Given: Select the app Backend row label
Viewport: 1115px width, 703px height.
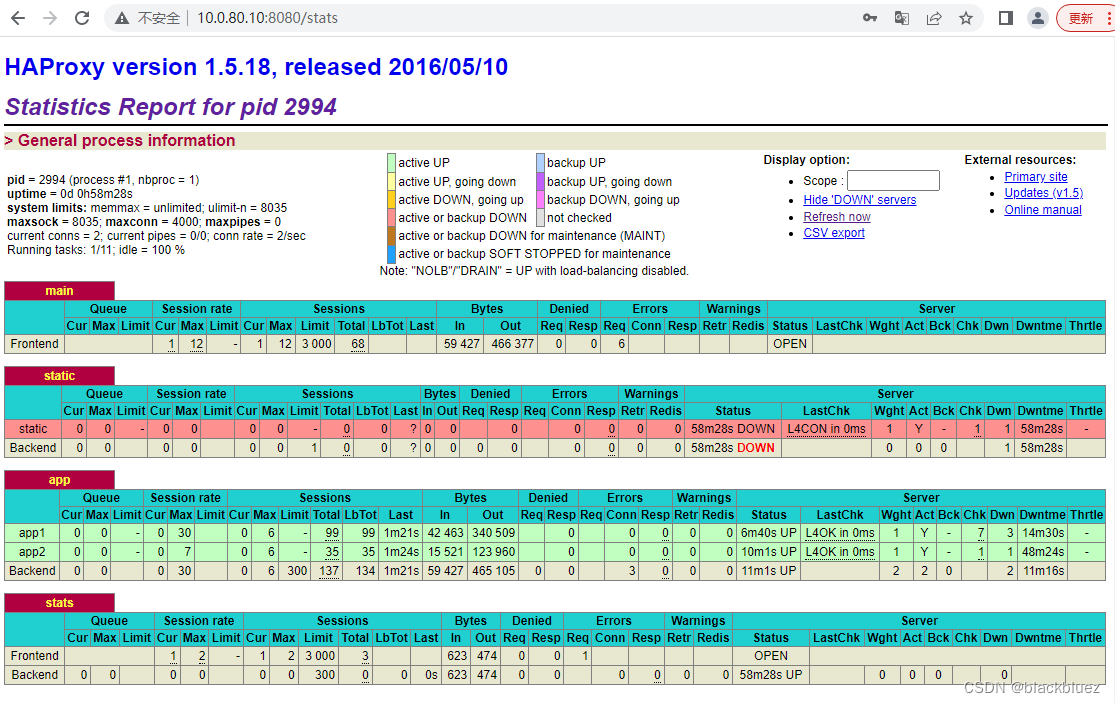Looking at the screenshot, I should click(32, 571).
